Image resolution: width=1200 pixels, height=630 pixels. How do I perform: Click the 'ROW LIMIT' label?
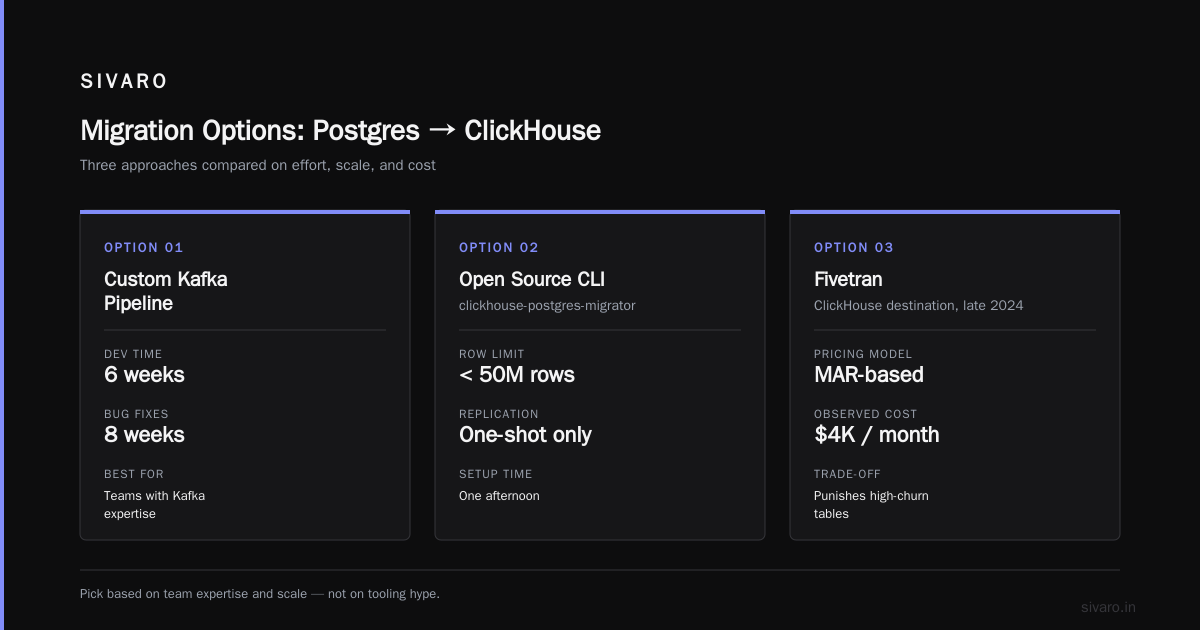point(492,354)
